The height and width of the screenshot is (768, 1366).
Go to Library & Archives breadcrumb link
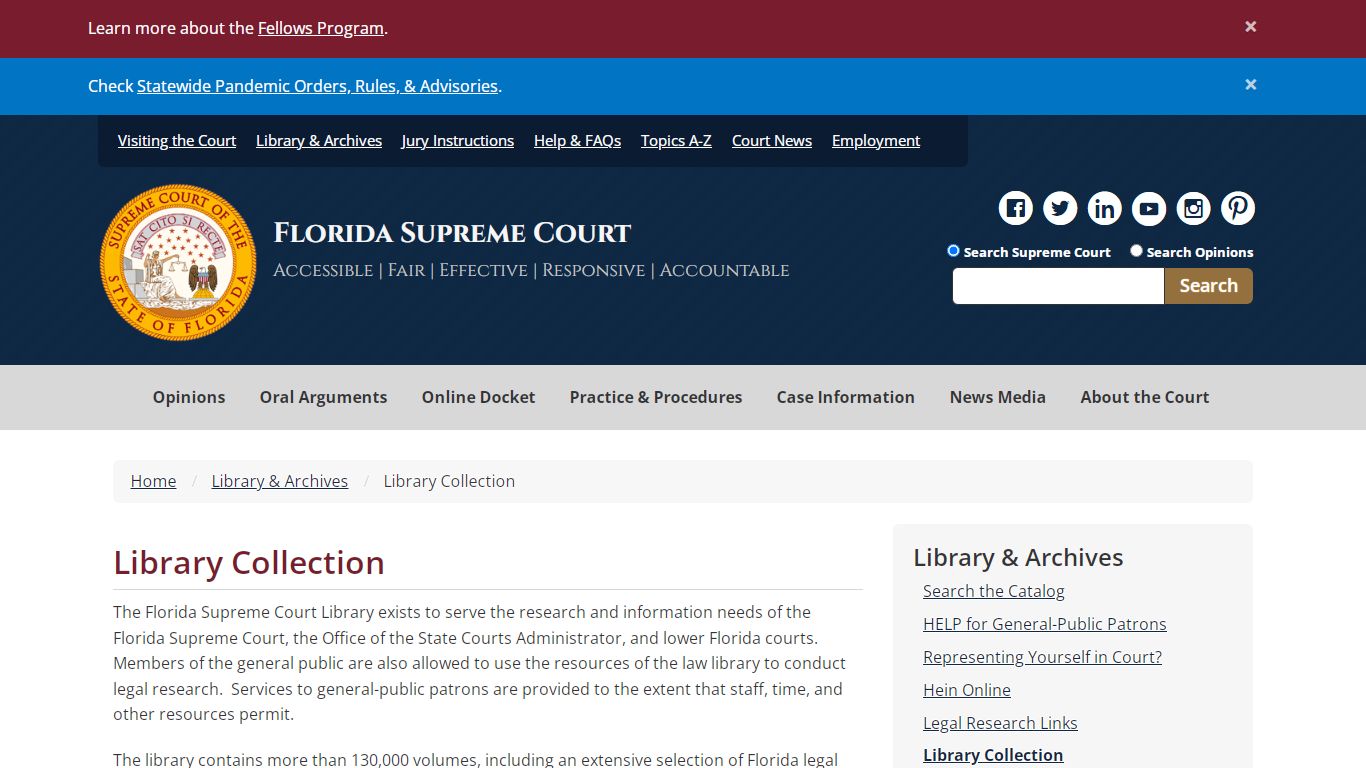pos(280,481)
